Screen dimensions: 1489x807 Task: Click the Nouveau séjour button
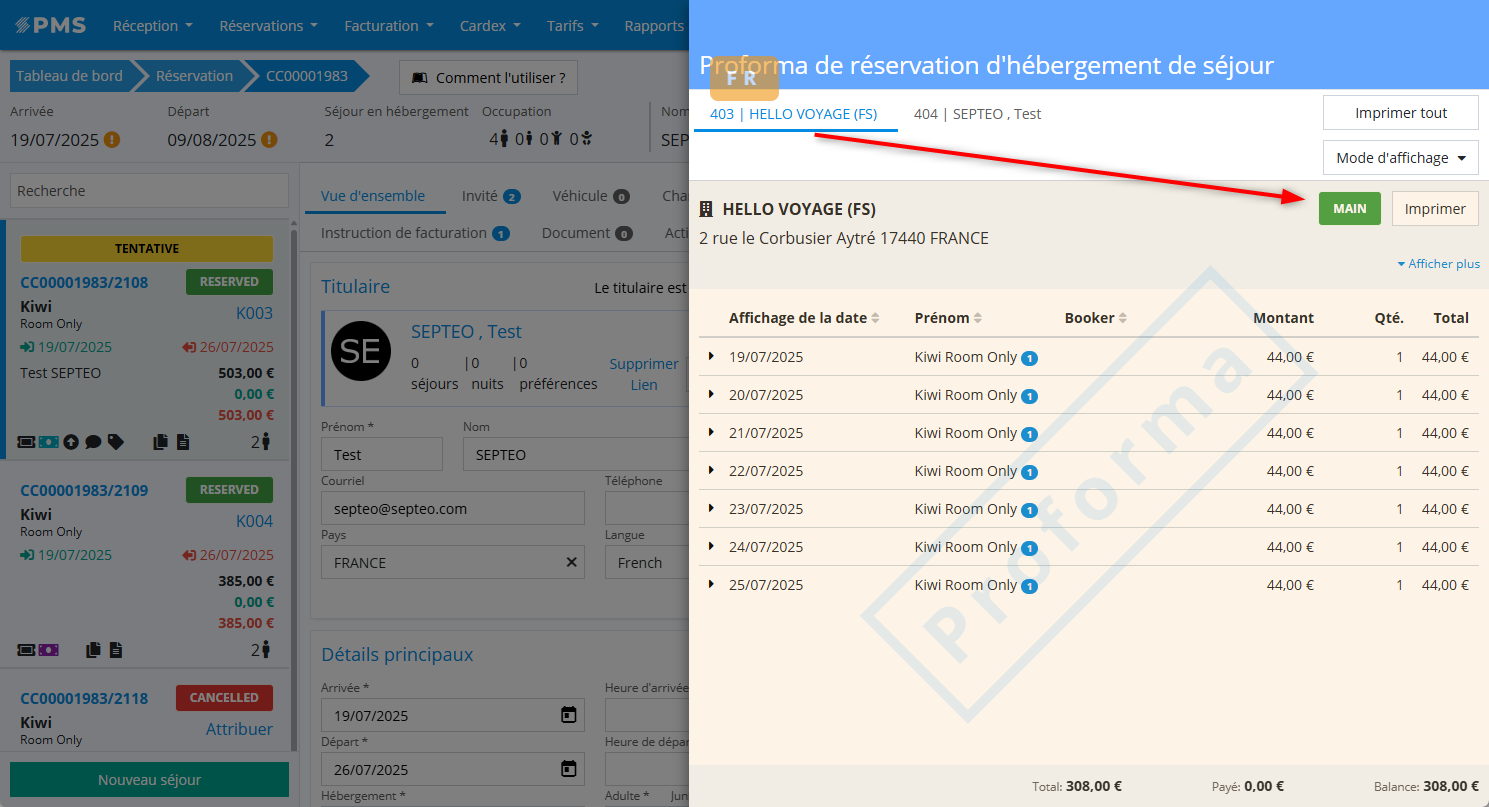click(x=149, y=780)
